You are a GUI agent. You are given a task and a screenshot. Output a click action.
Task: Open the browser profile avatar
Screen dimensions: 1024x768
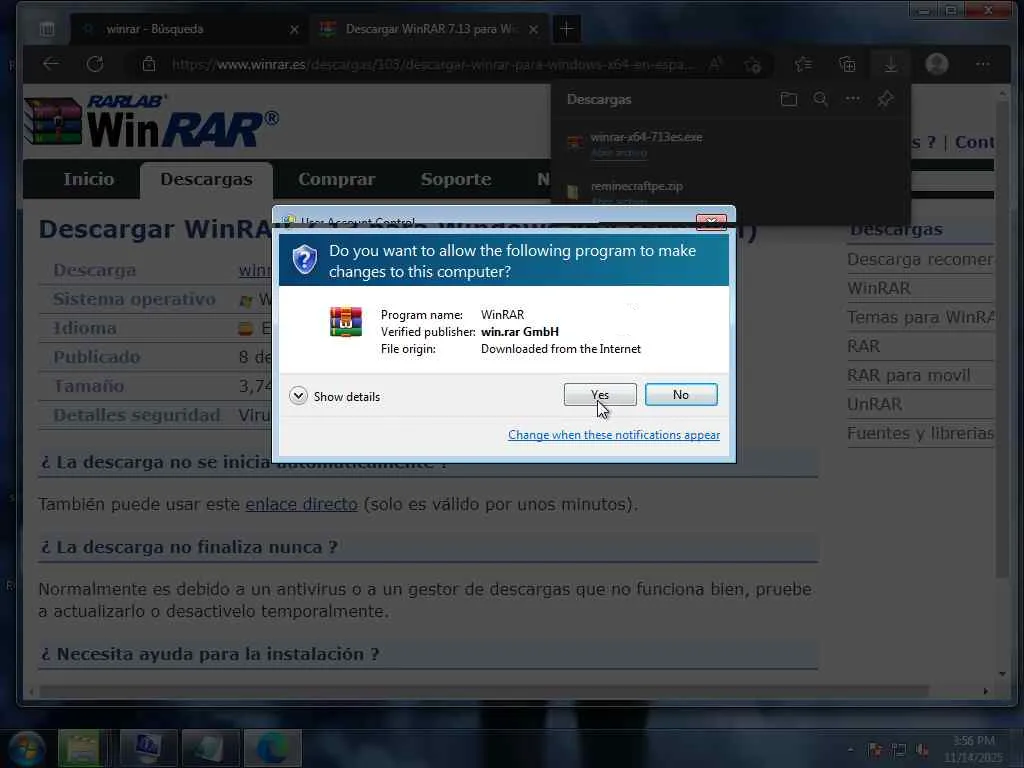936,64
